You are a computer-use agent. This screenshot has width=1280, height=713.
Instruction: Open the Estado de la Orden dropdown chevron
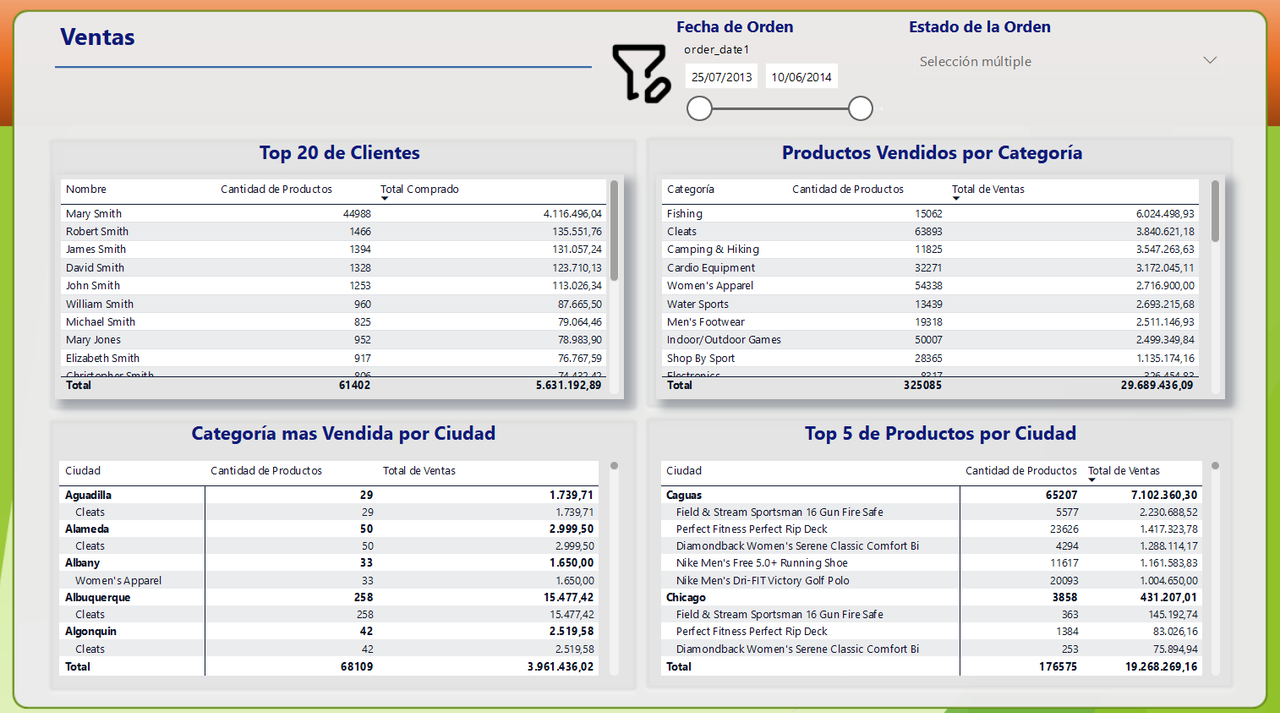pyautogui.click(x=1210, y=61)
